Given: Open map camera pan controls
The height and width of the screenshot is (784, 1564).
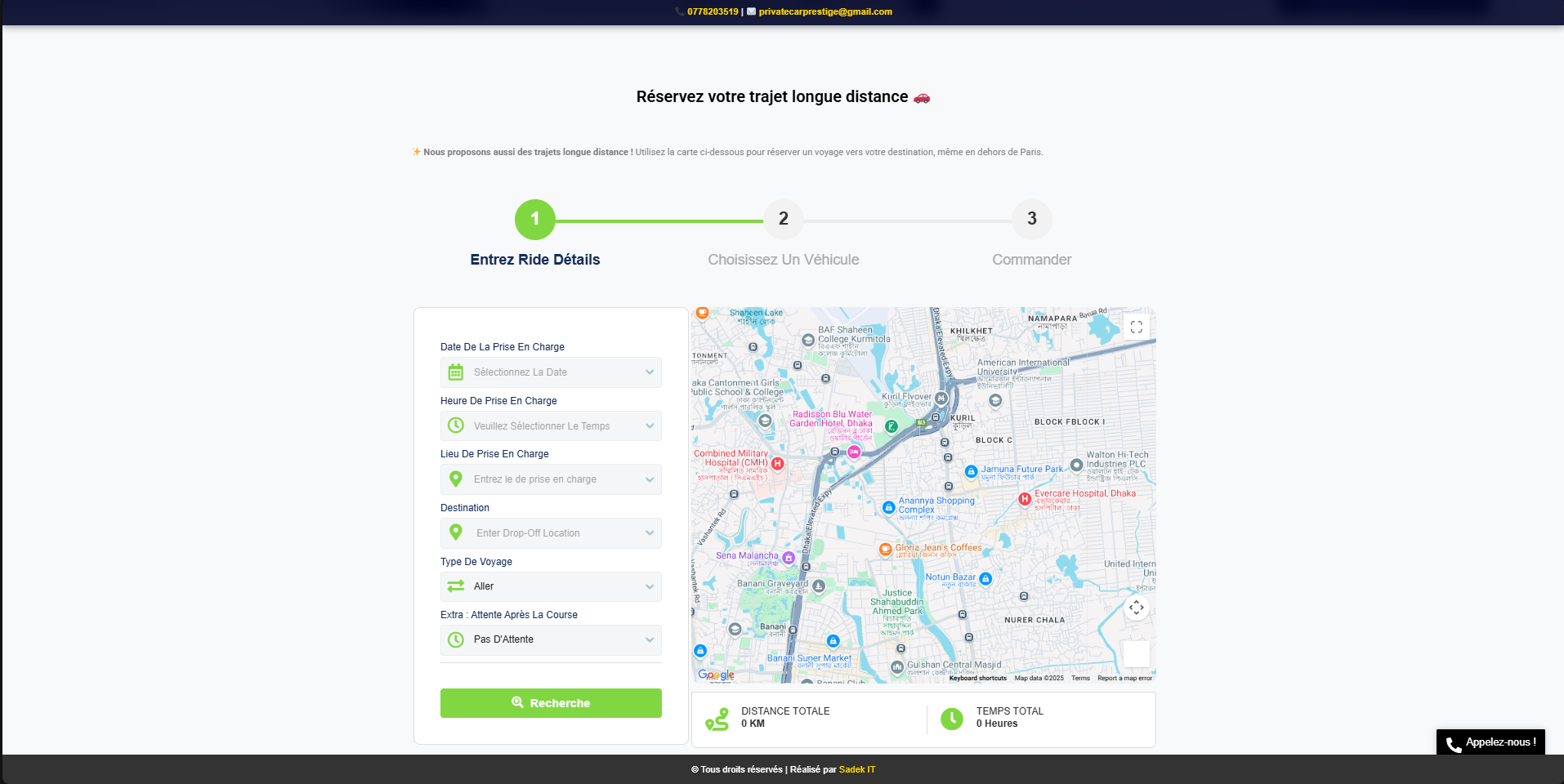Looking at the screenshot, I should (1136, 608).
